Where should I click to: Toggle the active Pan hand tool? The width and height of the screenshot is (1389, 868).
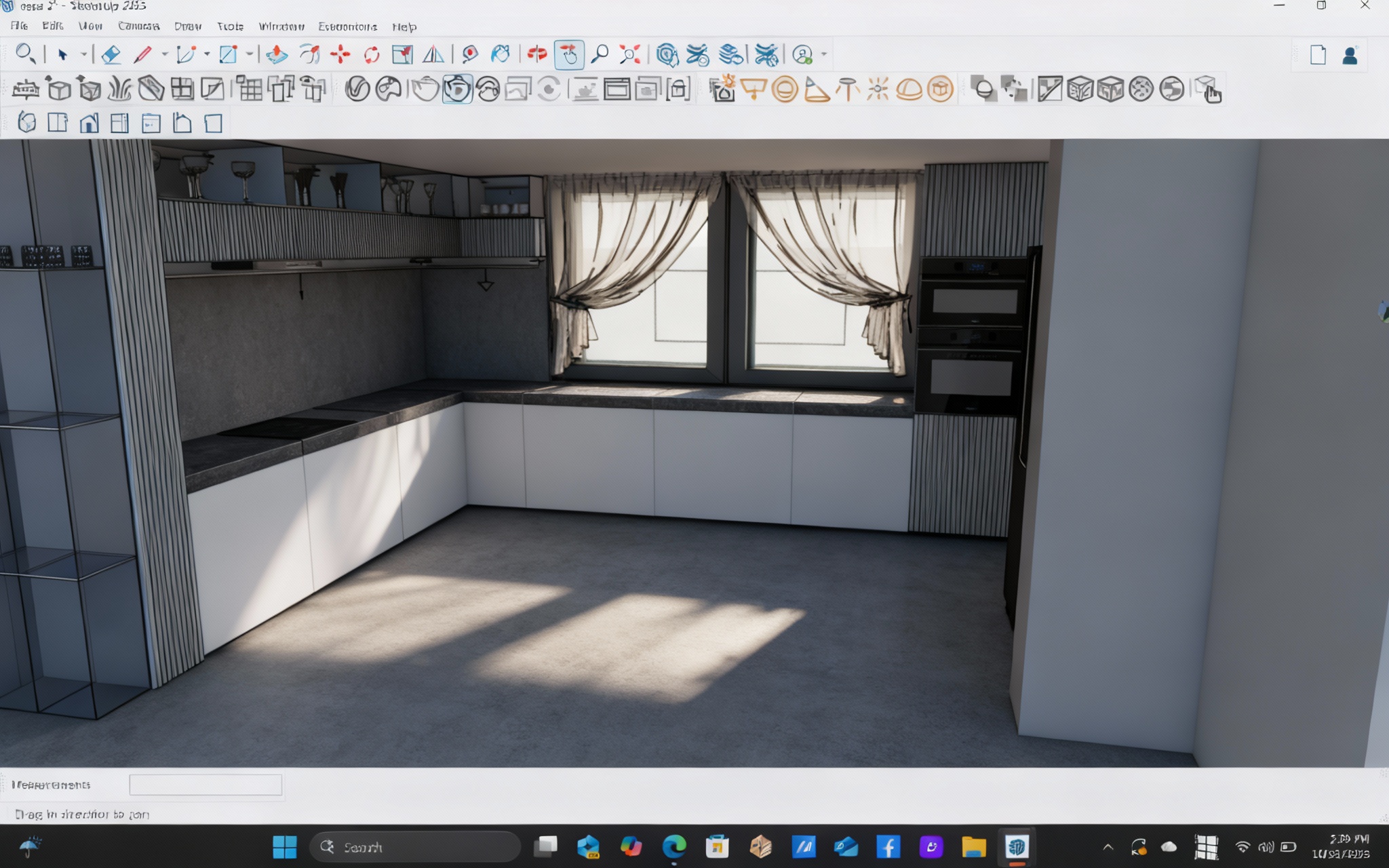click(x=569, y=54)
